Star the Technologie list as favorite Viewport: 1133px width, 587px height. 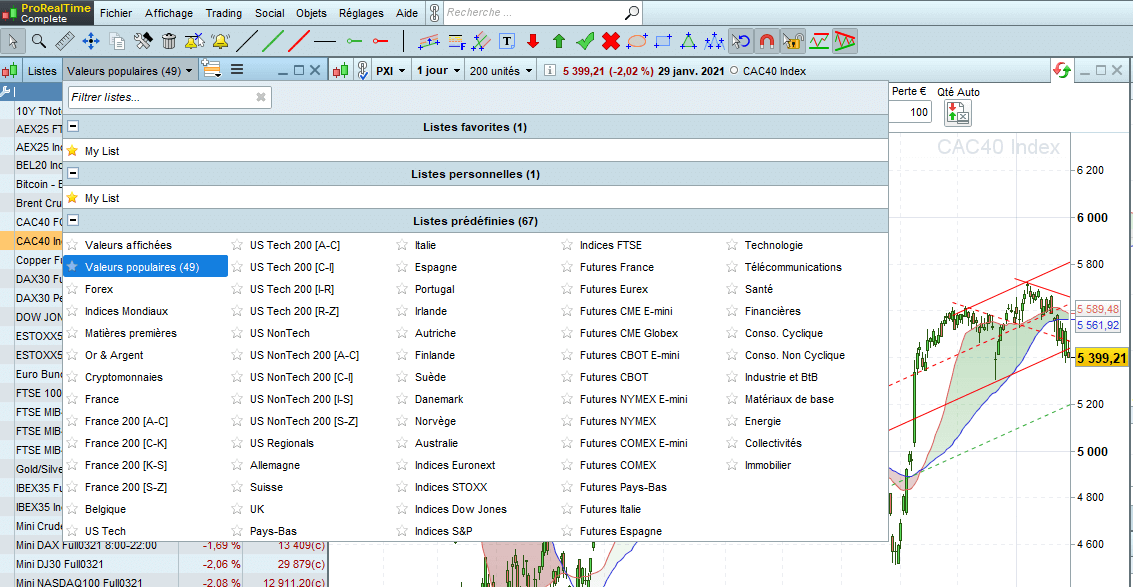tap(733, 245)
